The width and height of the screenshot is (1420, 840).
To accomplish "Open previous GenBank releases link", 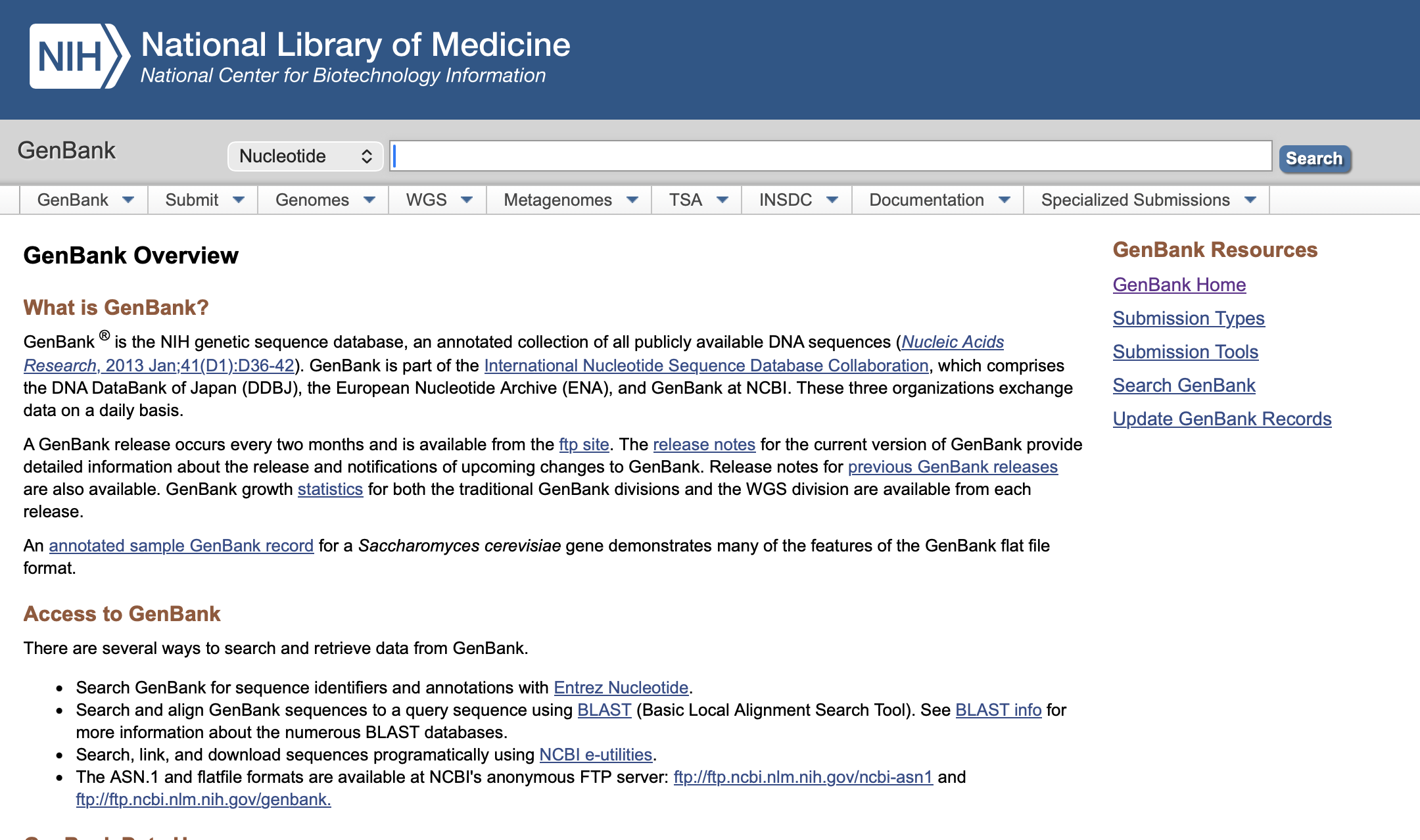I will tap(953, 467).
